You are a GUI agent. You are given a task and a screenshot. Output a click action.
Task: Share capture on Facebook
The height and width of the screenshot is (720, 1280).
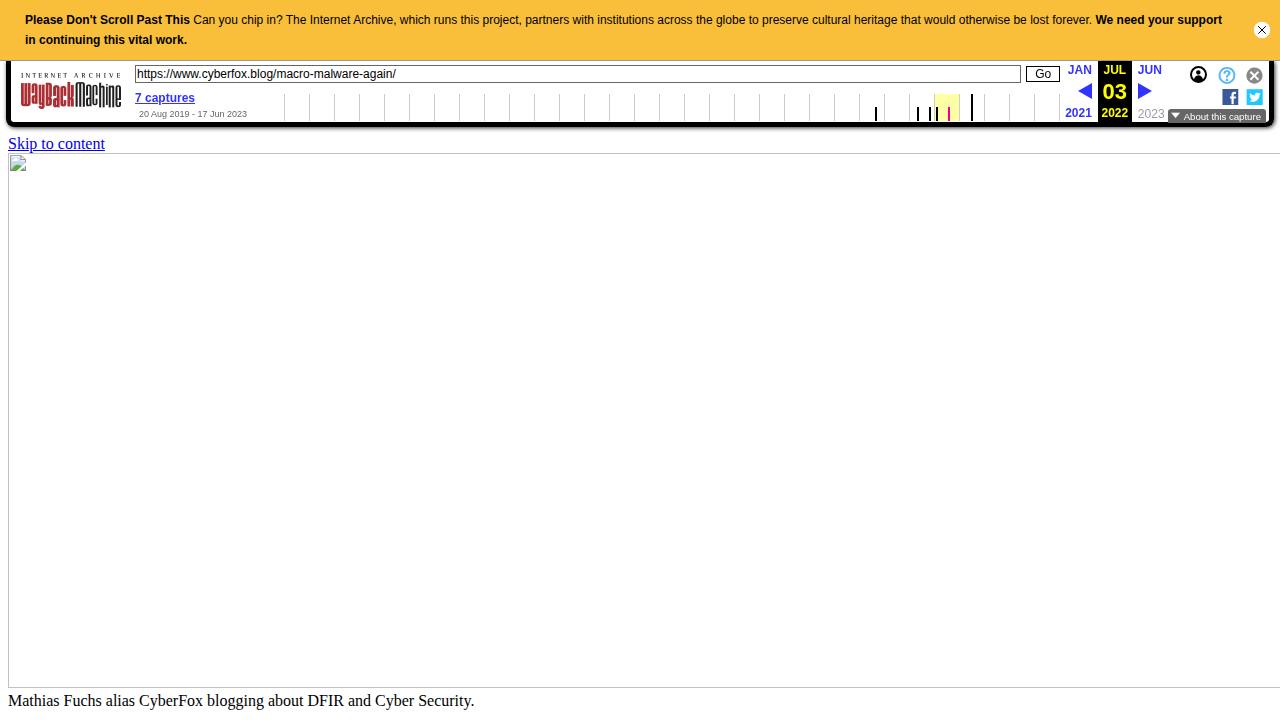point(1230,97)
